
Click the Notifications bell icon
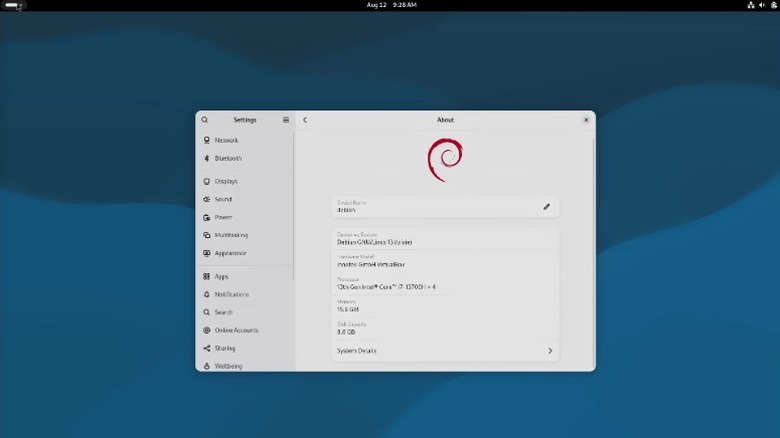coord(206,294)
